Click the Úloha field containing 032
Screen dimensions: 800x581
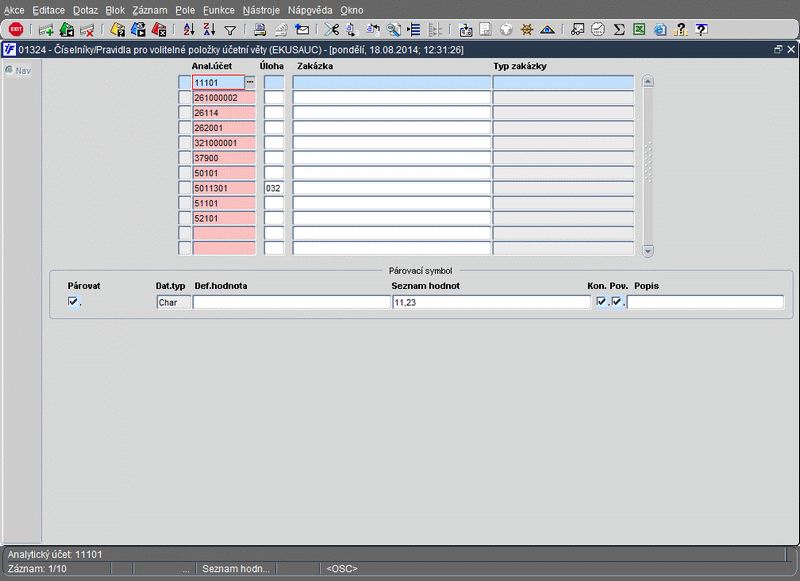(274, 188)
